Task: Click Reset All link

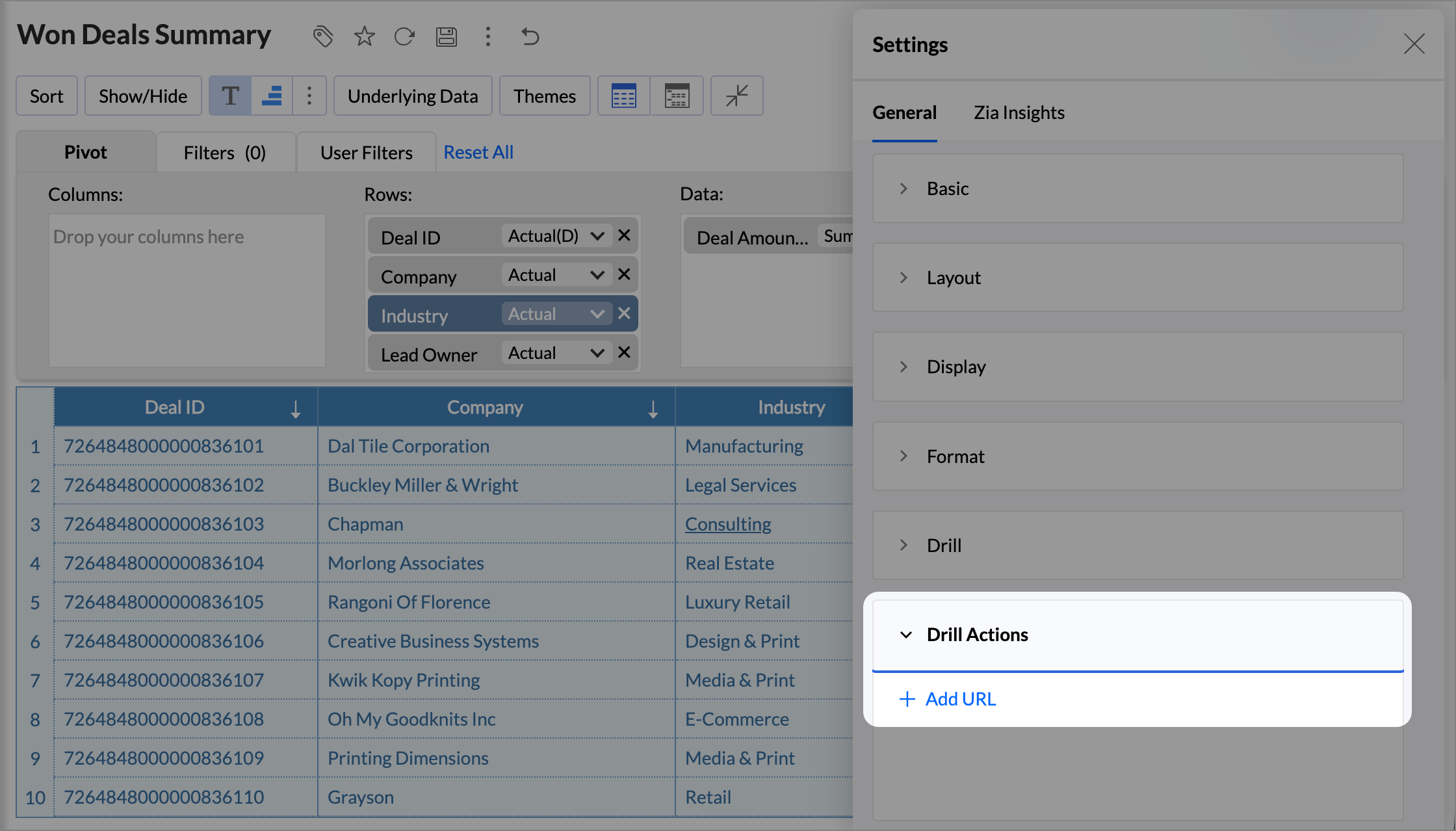Action: 478,152
